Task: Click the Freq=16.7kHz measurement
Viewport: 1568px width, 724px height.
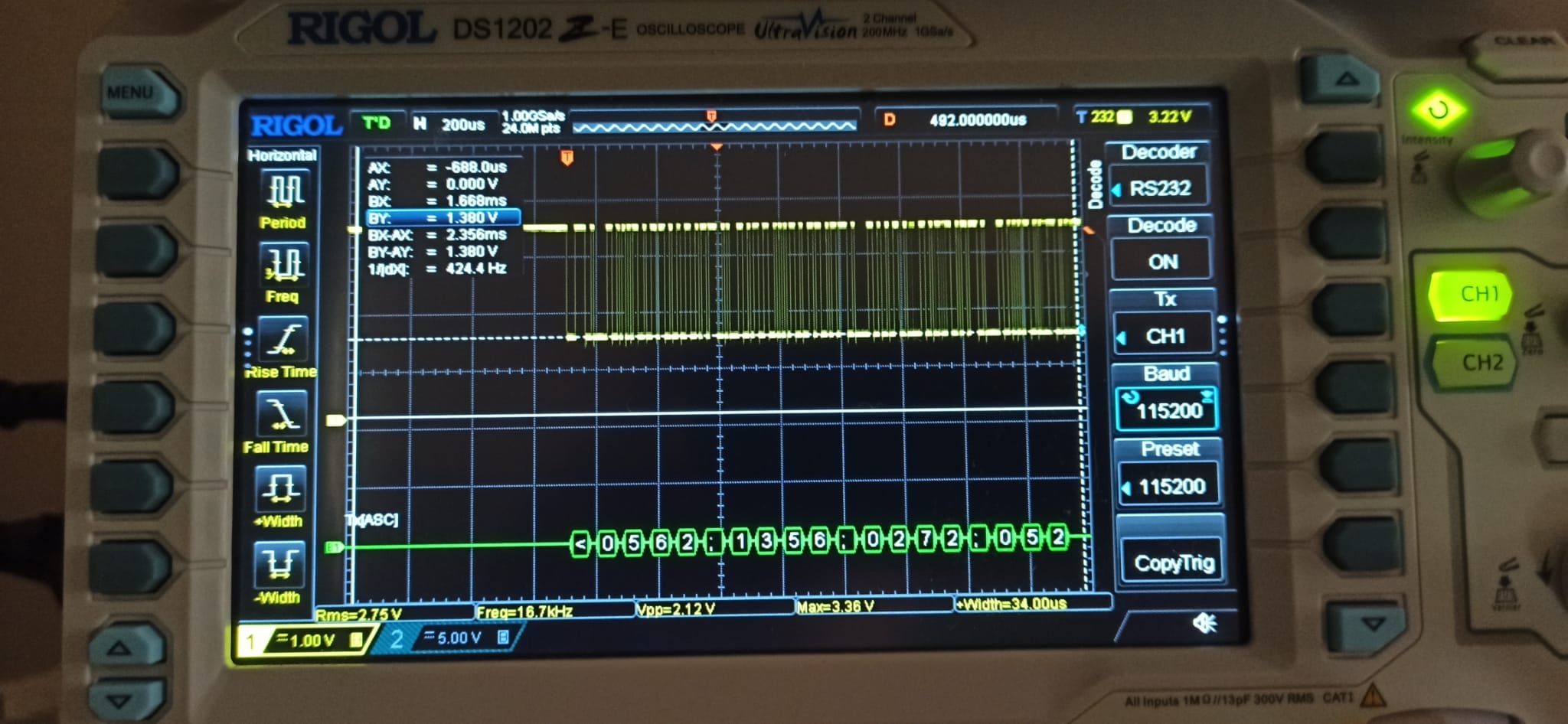Action: (524, 612)
